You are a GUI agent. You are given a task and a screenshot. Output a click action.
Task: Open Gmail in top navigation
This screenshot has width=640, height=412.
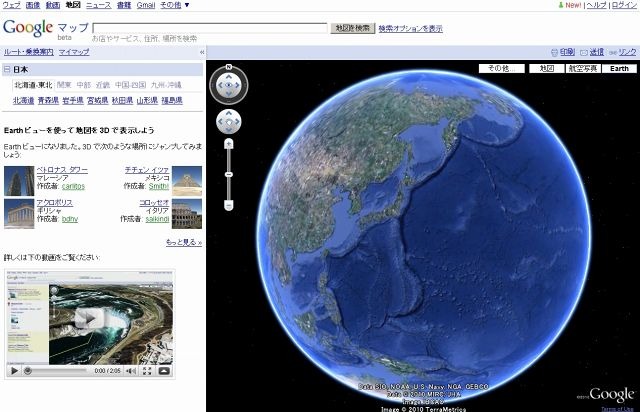click(146, 5)
